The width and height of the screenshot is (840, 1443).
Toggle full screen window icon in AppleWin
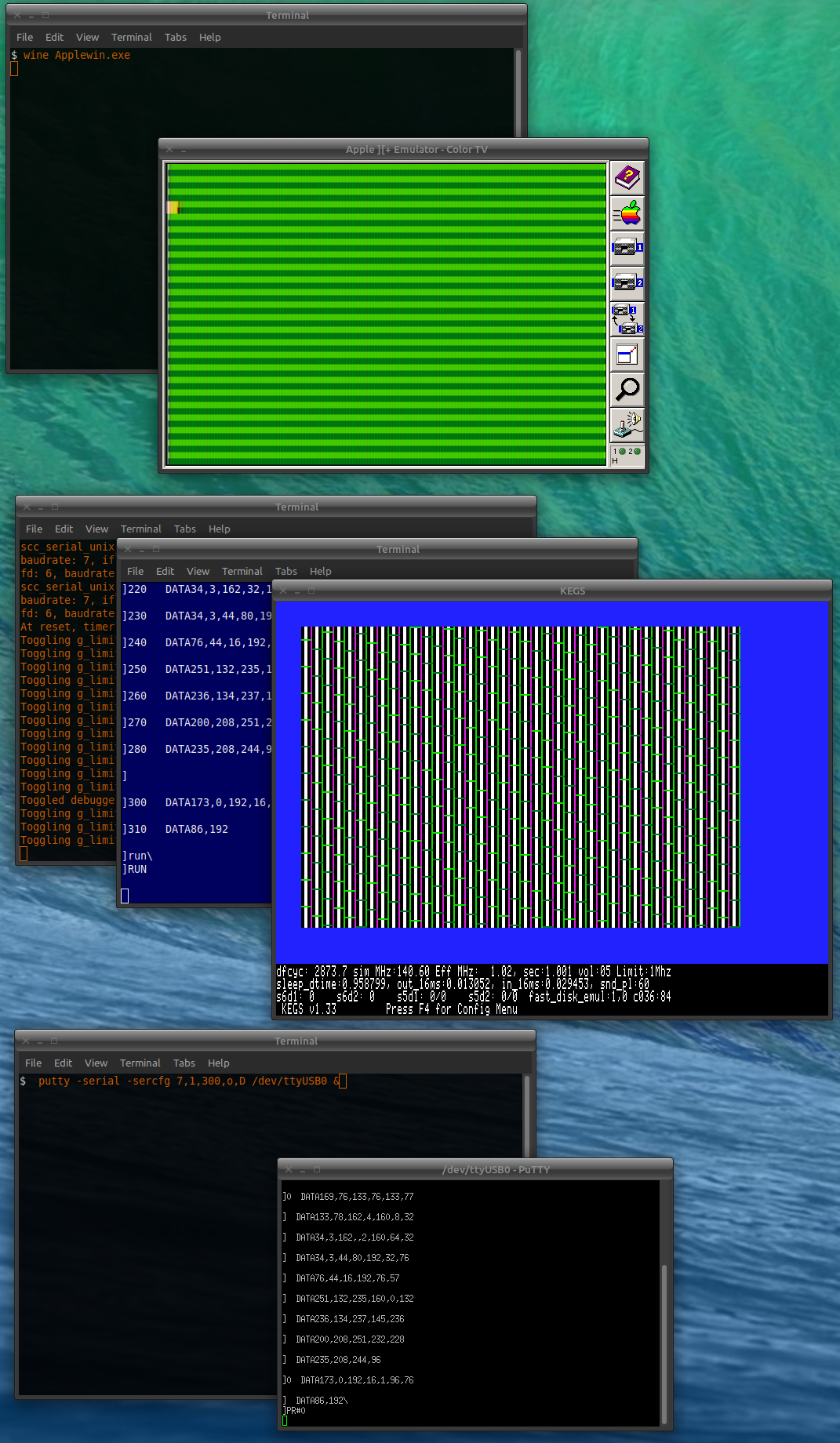pyautogui.click(x=627, y=354)
